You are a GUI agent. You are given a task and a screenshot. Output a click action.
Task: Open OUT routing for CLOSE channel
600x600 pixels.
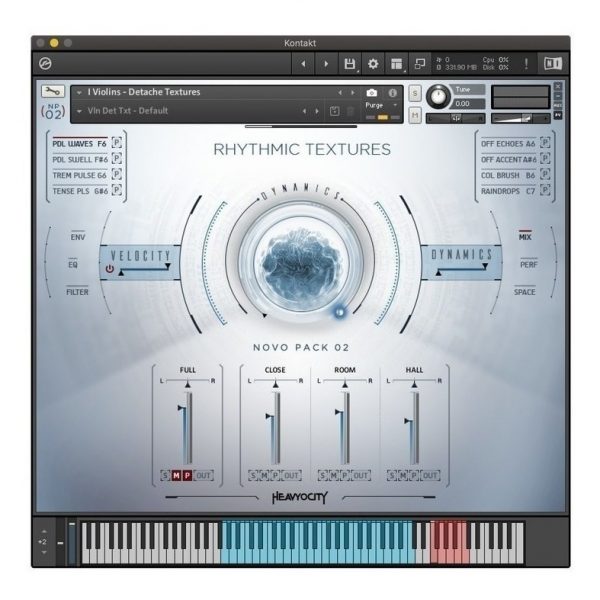coord(292,476)
